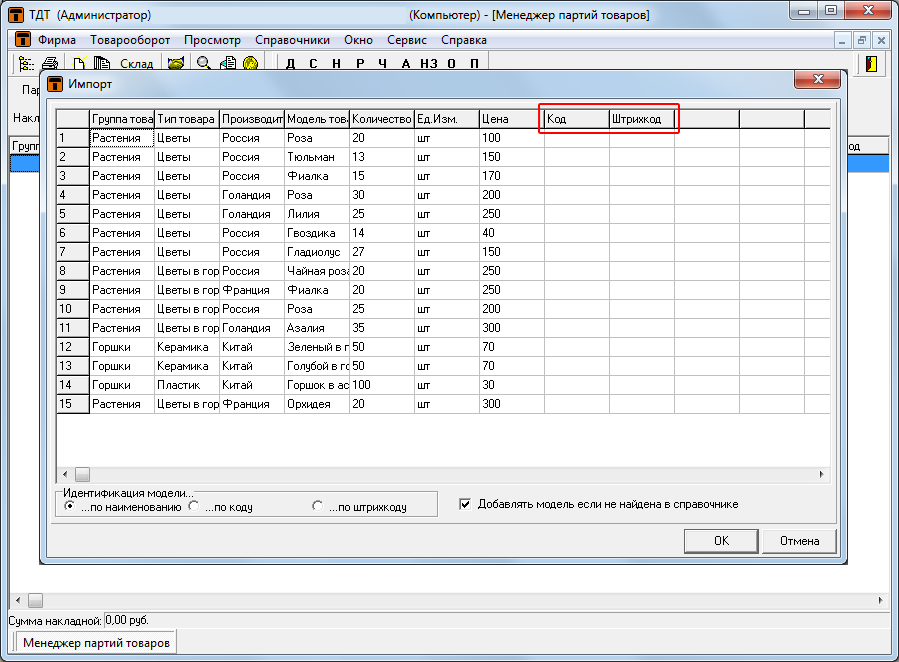Screen dimensions: 899x662
Task: Click the orange application icon in the menu bar
Action: tap(23, 40)
